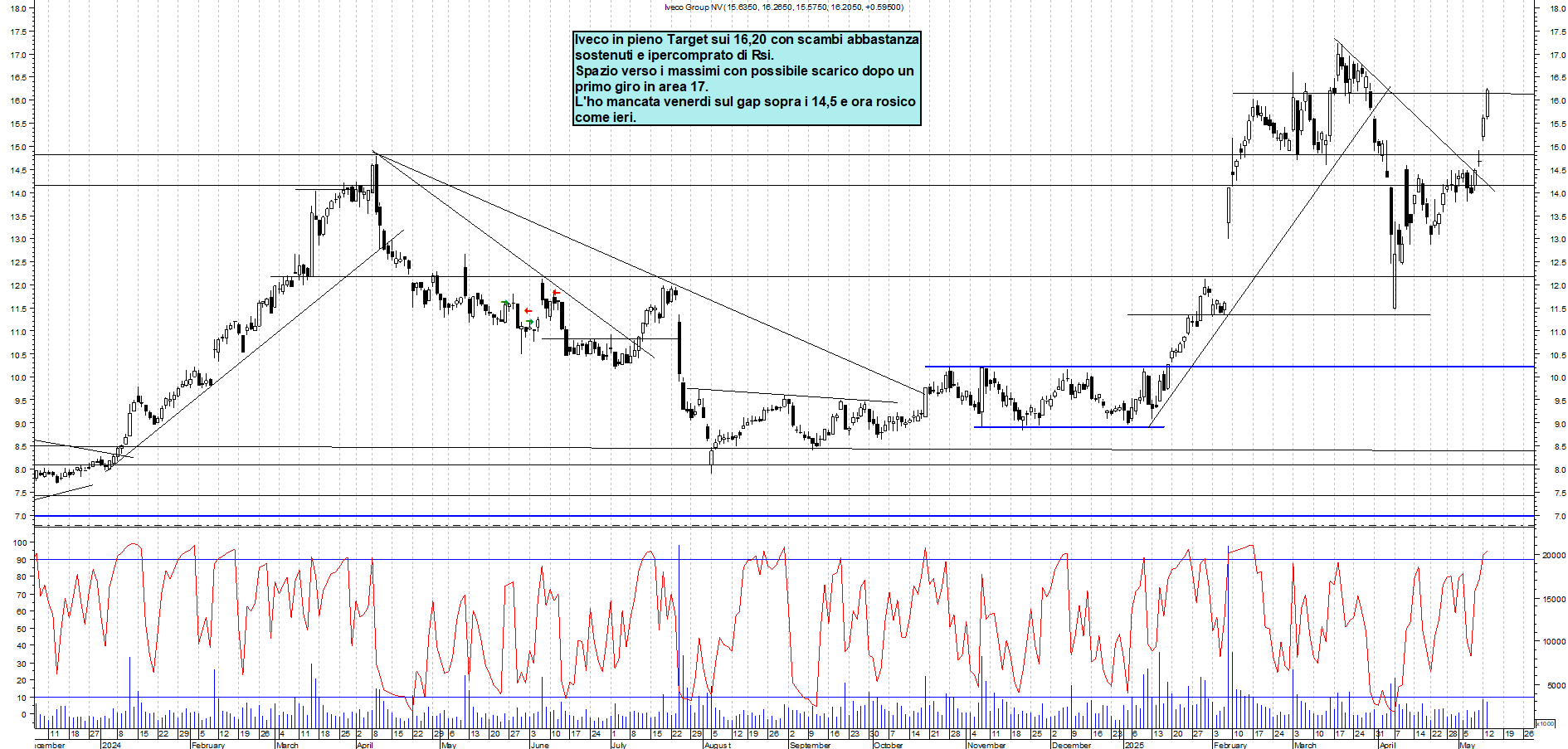The image size is (1568, 749).
Task: Click the 13.0 label on the left price axis
Action: point(18,240)
